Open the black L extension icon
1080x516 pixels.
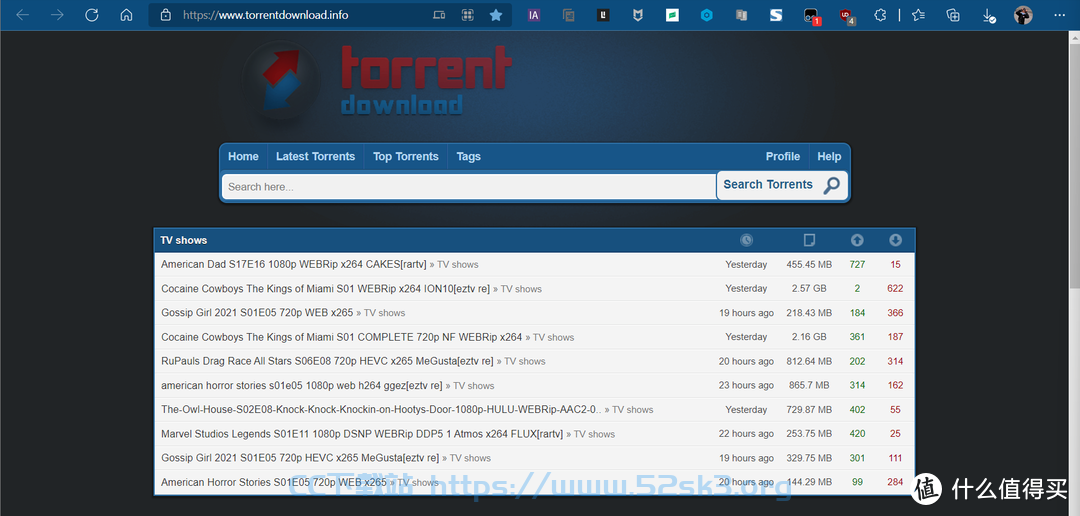click(x=603, y=15)
